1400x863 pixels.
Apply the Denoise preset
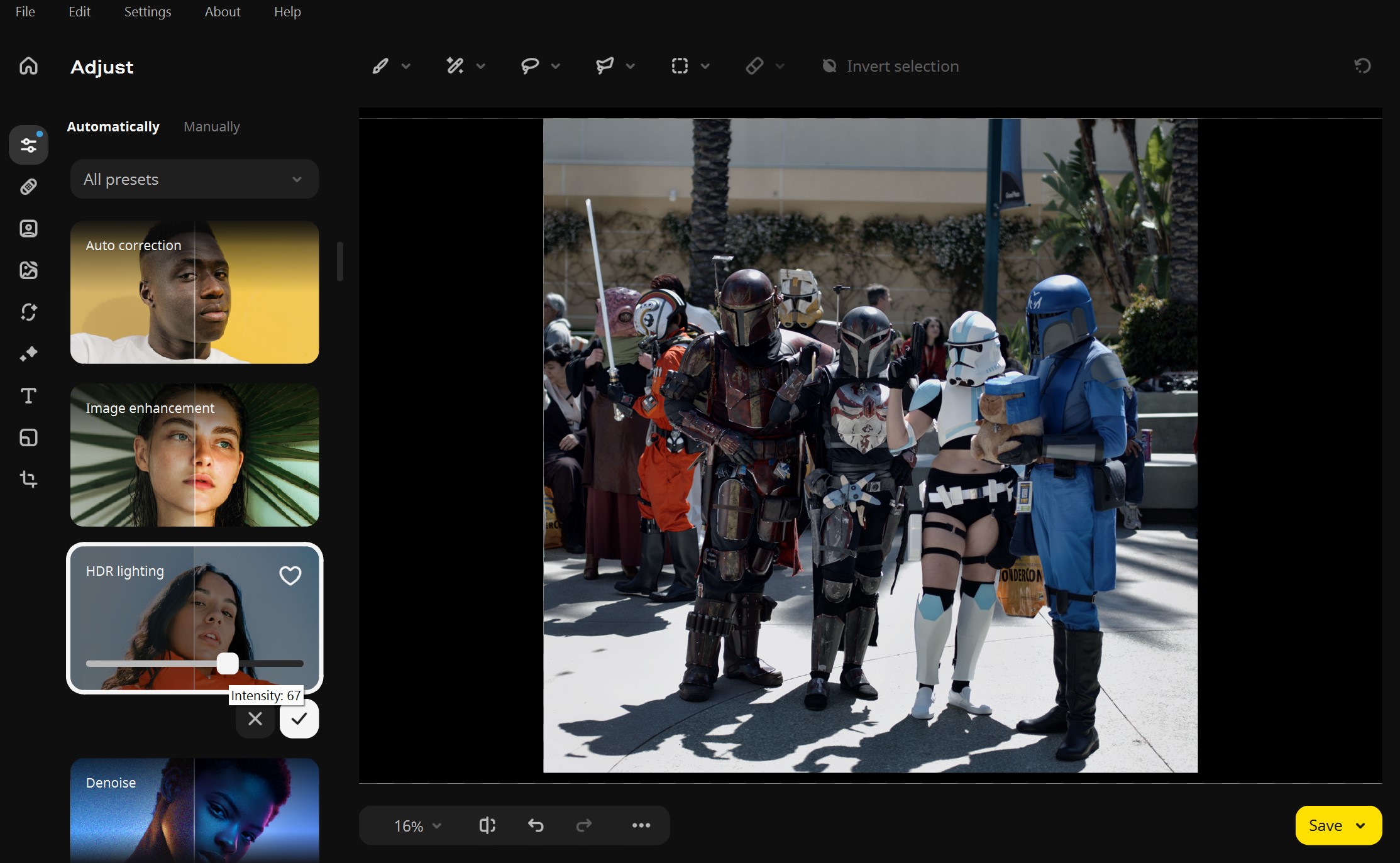point(194,810)
